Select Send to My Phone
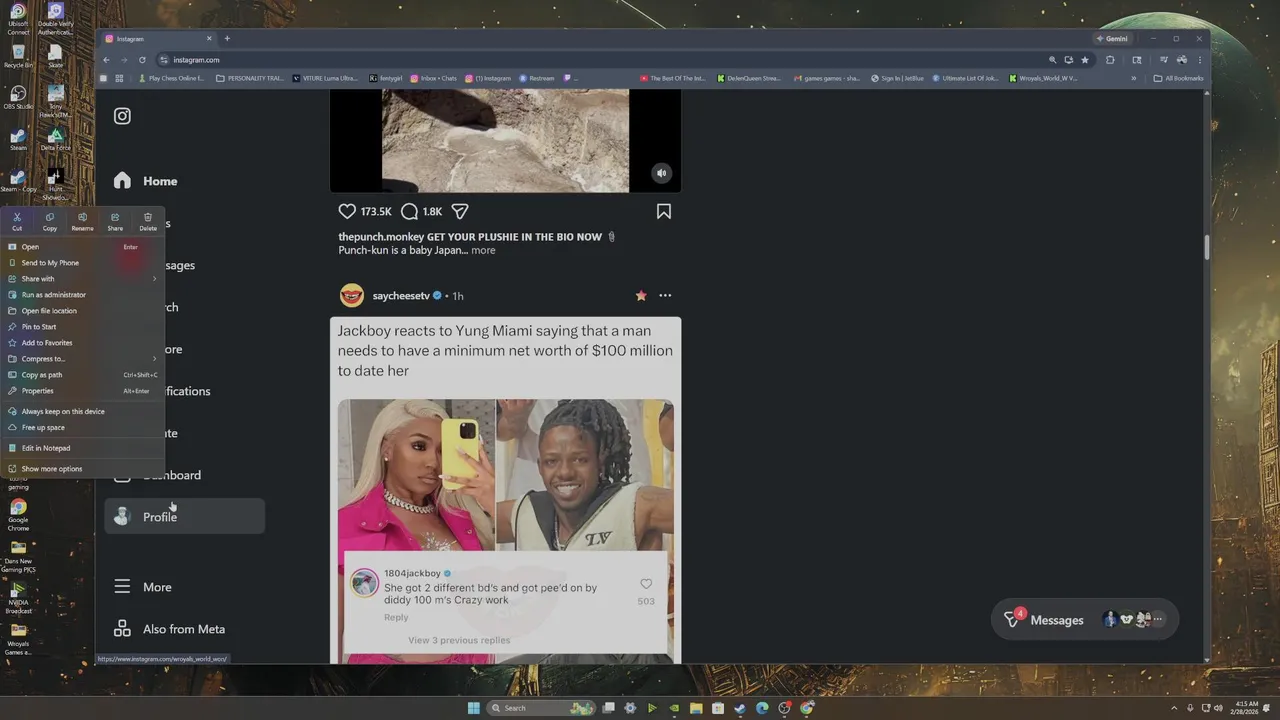 tap(82, 263)
